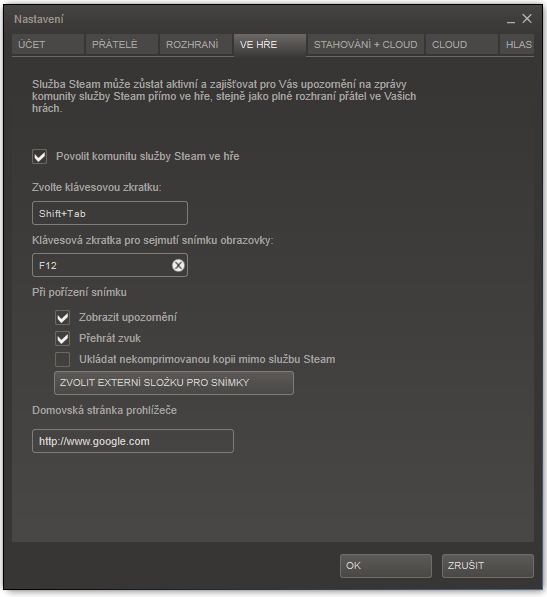Uncheck Zobrazit upozornění checkbox
The width and height of the screenshot is (547, 597).
pyautogui.click(x=62, y=318)
